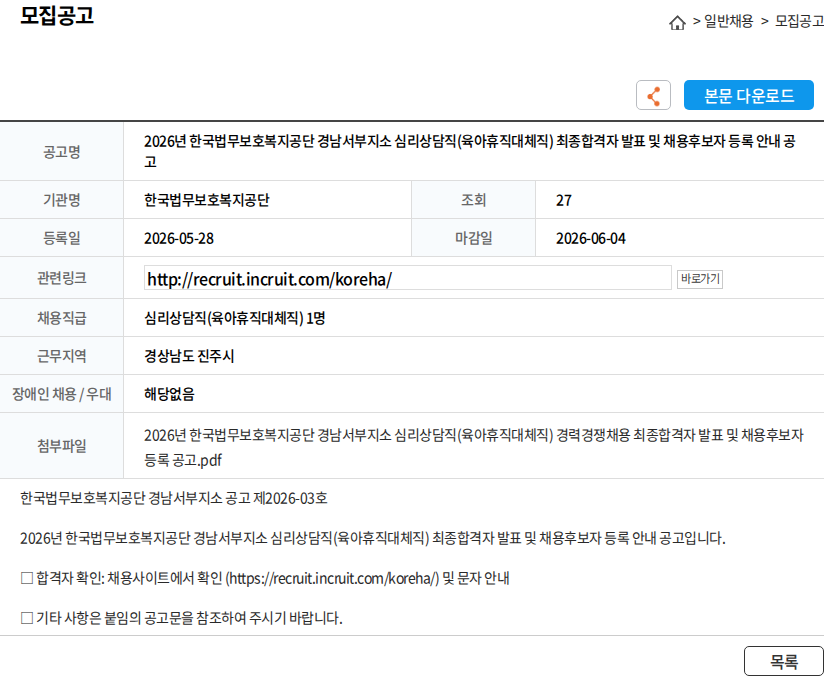Screen dimensions: 824x677
Task: Click the 기타 사항 line in body
Action: click(181, 618)
